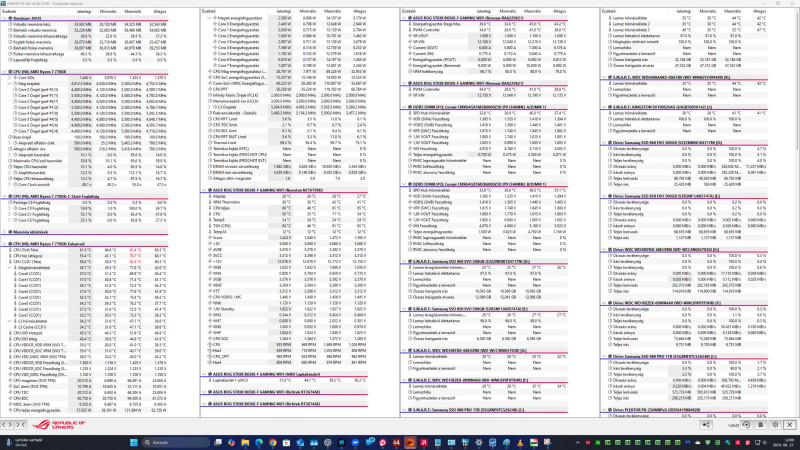This screenshot has width=800, height=450.
Task: Expand the Memória időzítések section
Action: point(4,232)
